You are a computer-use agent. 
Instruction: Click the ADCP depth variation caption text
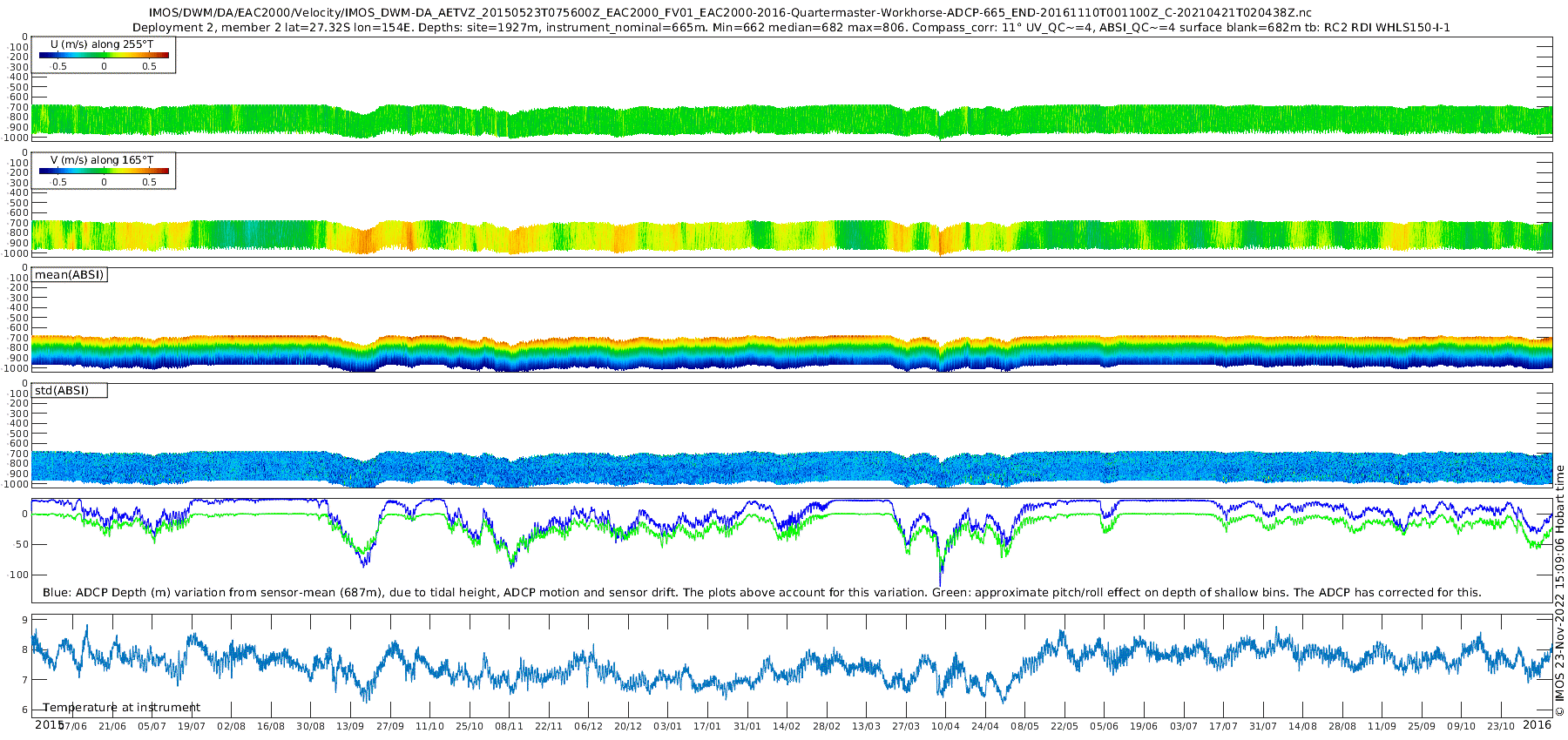(761, 593)
